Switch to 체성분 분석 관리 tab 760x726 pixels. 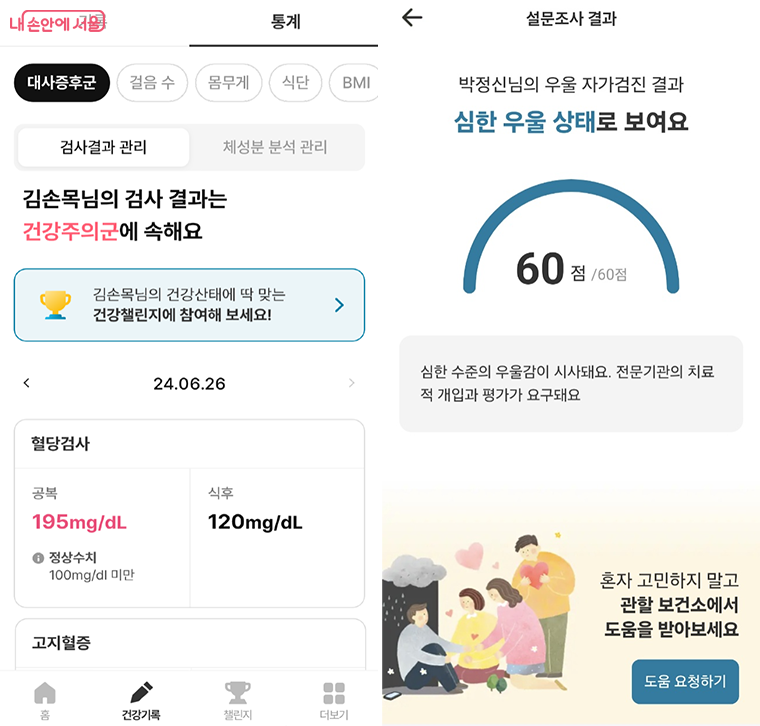[275, 147]
